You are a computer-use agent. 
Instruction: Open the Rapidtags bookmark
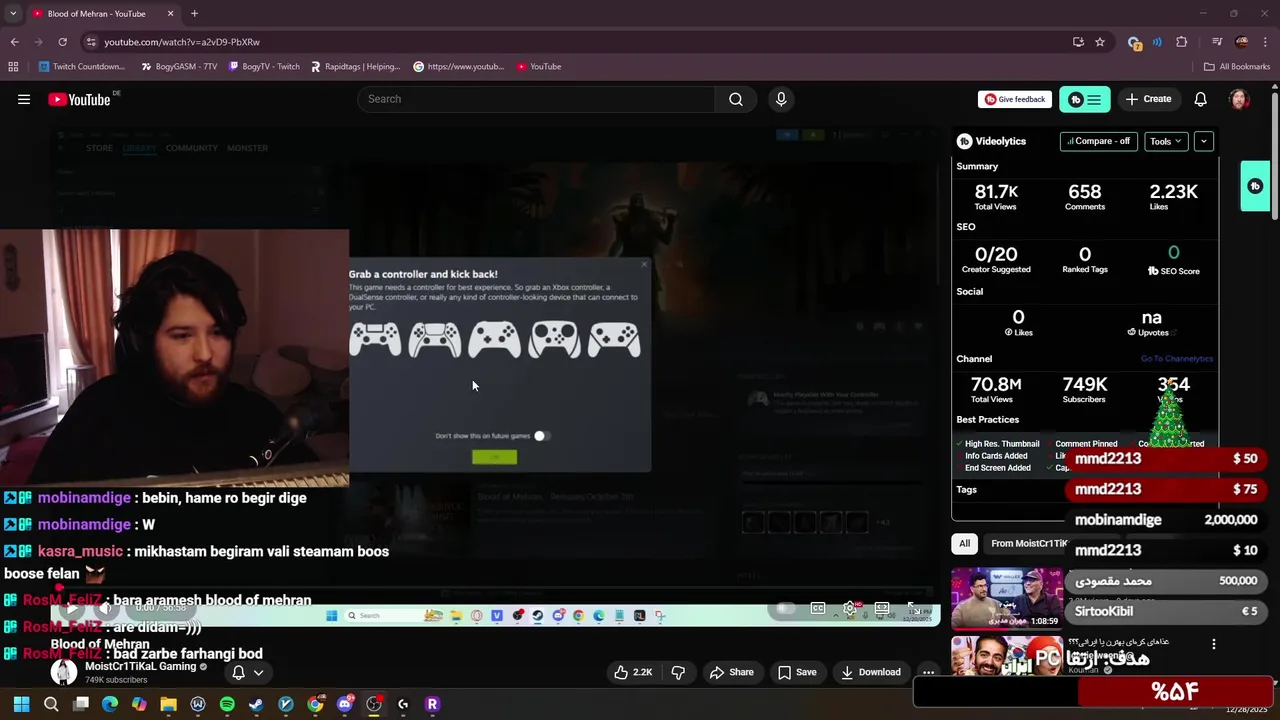(x=355, y=67)
